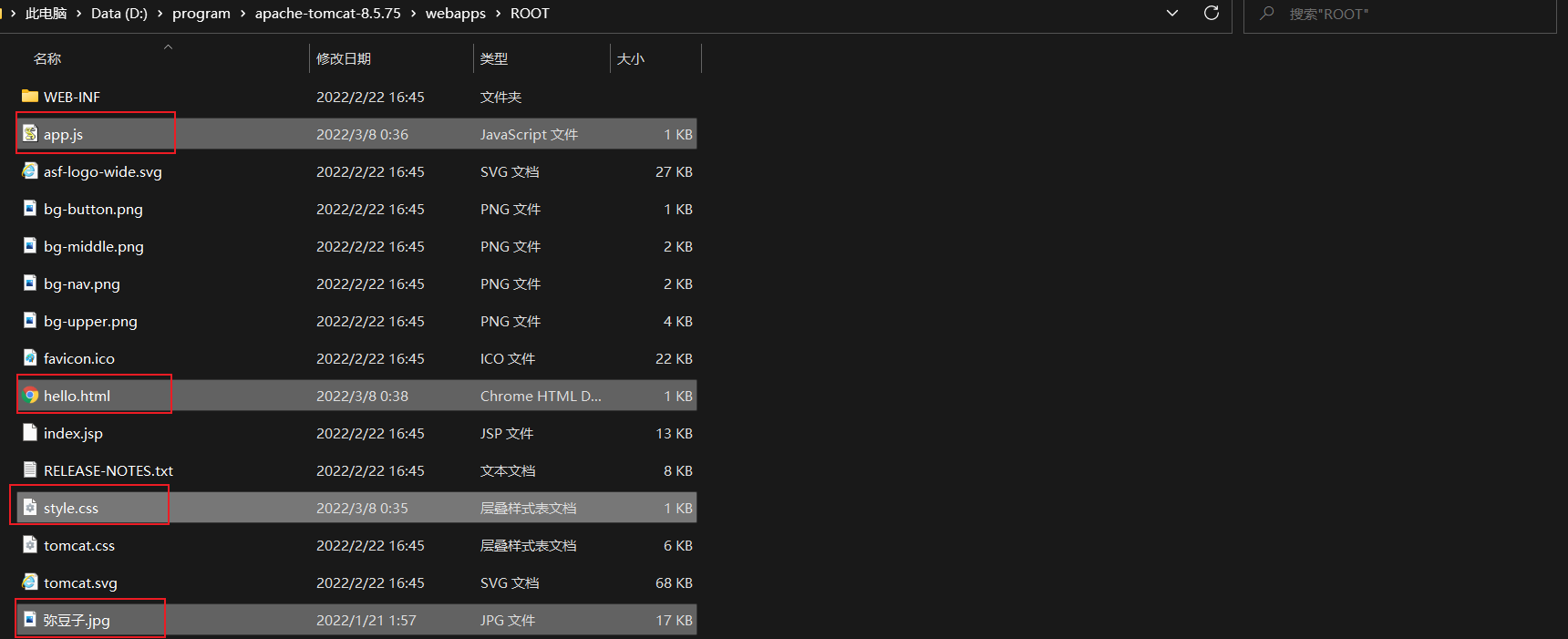Click the 68 KB size cell
The height and width of the screenshot is (639, 1568).
(674, 582)
